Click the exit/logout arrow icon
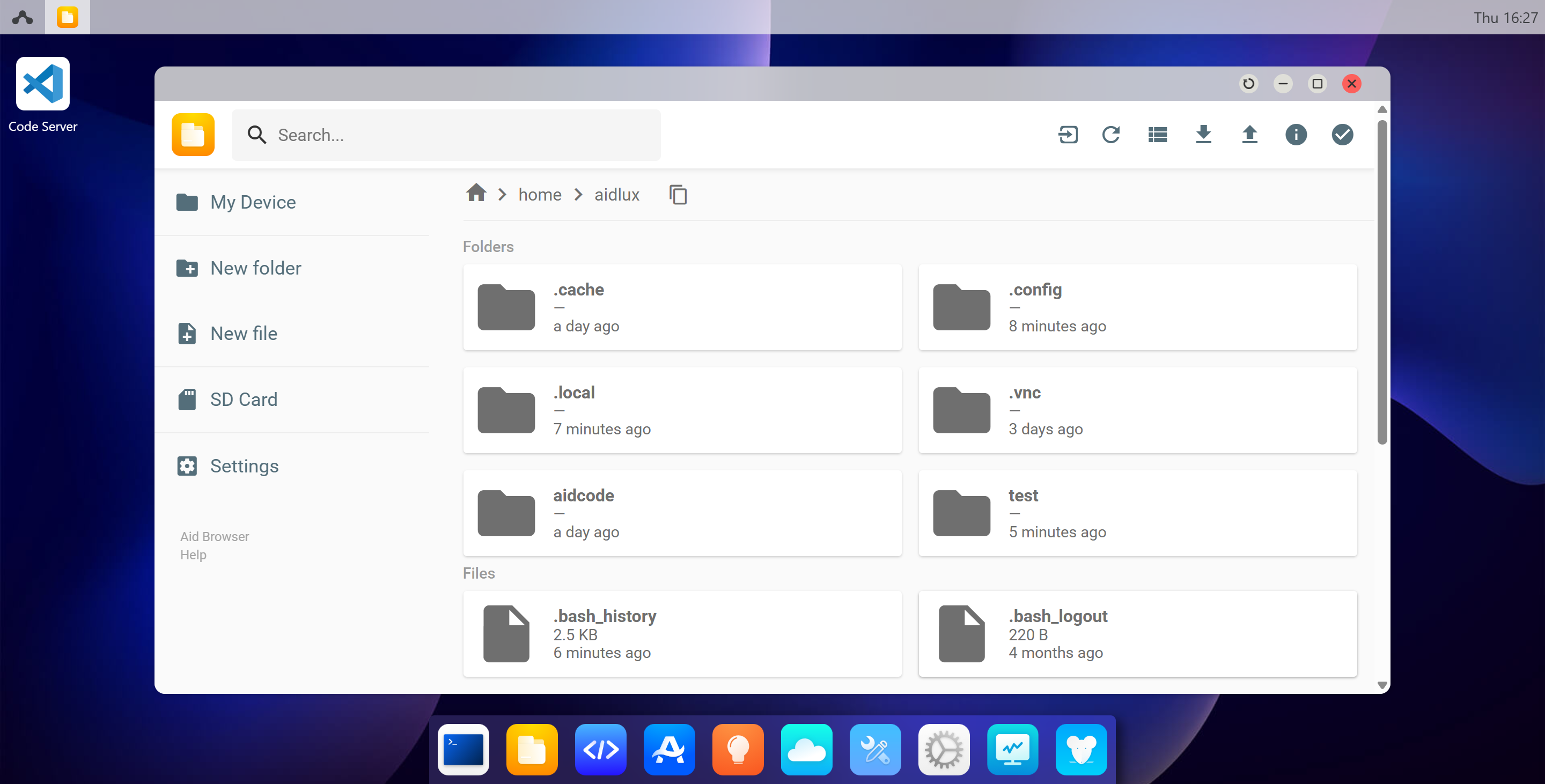 1068,134
